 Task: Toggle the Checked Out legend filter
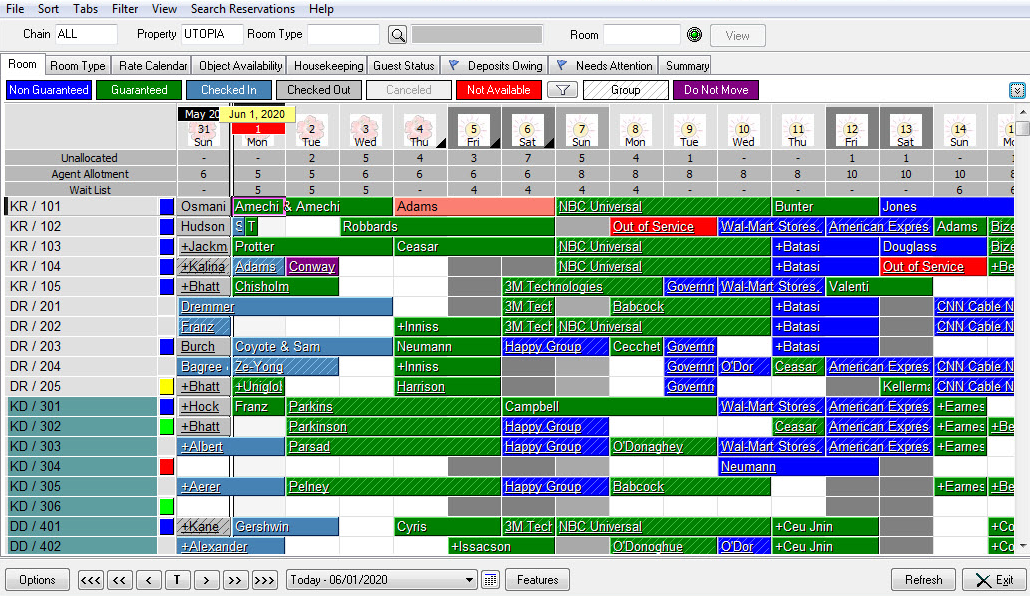pos(319,90)
